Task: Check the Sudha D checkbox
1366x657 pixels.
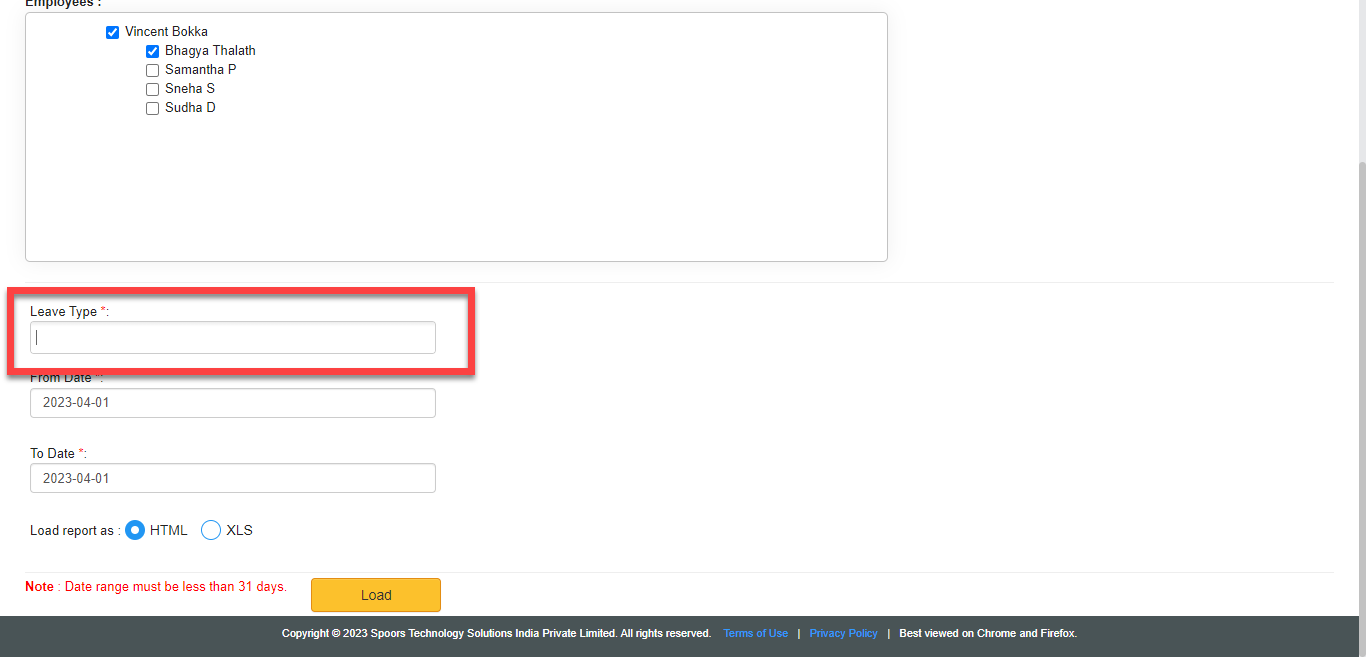Action: [153, 108]
